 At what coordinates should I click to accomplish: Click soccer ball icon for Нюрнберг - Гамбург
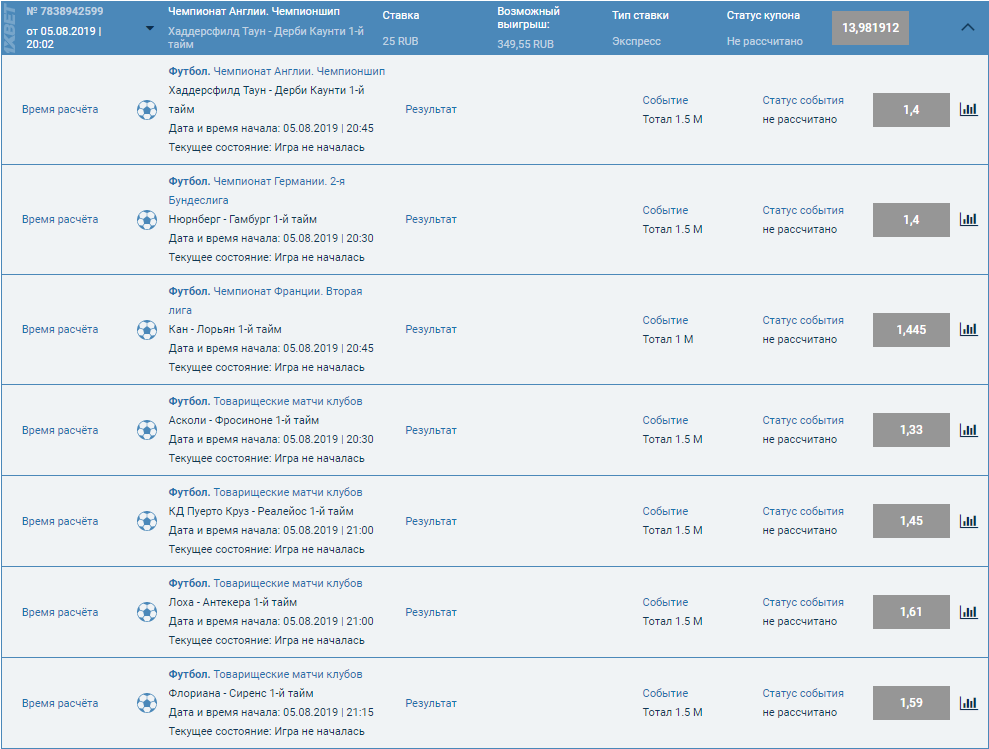click(147, 219)
